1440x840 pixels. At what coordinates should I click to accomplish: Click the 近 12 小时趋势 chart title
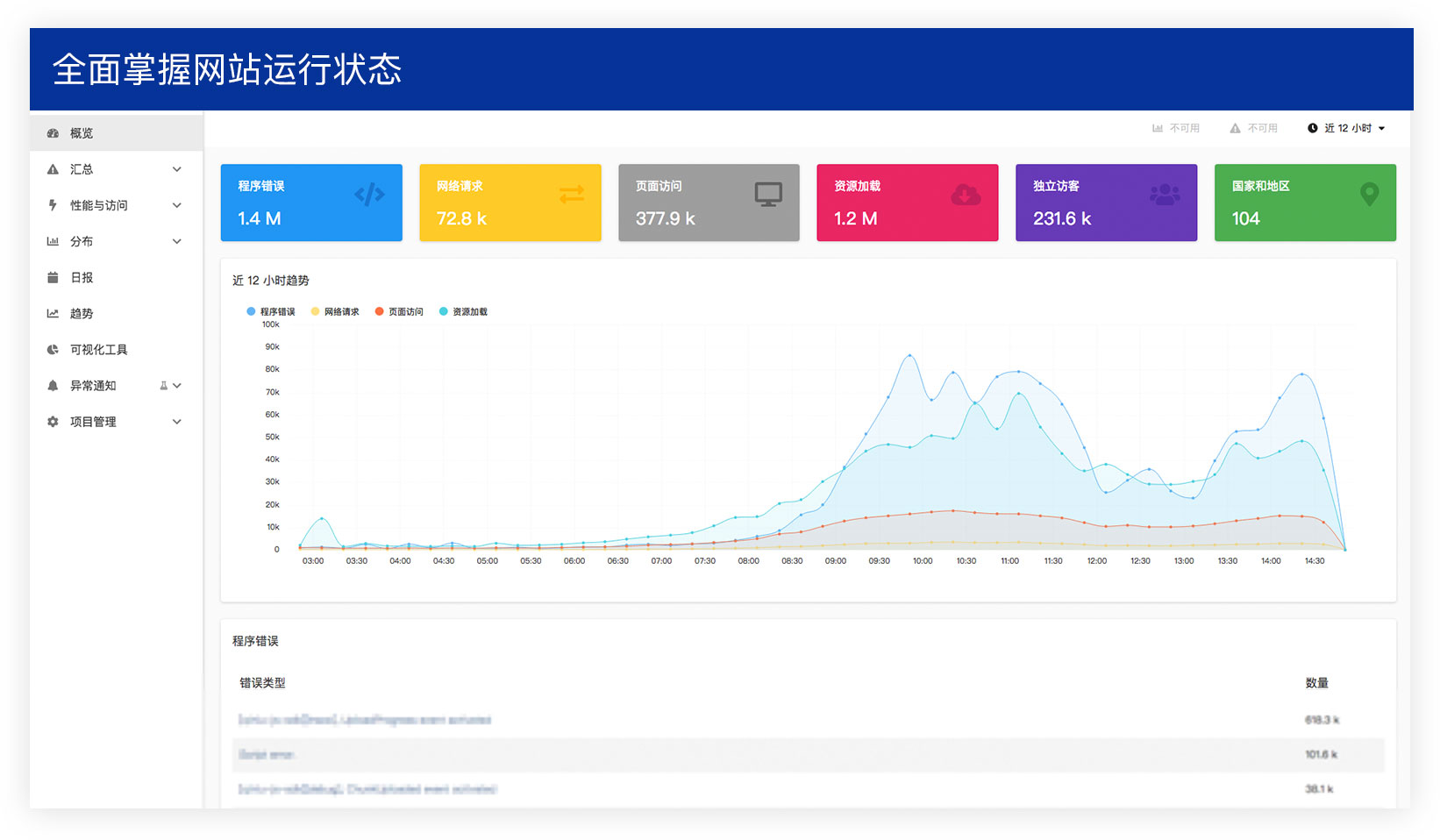[x=271, y=281]
